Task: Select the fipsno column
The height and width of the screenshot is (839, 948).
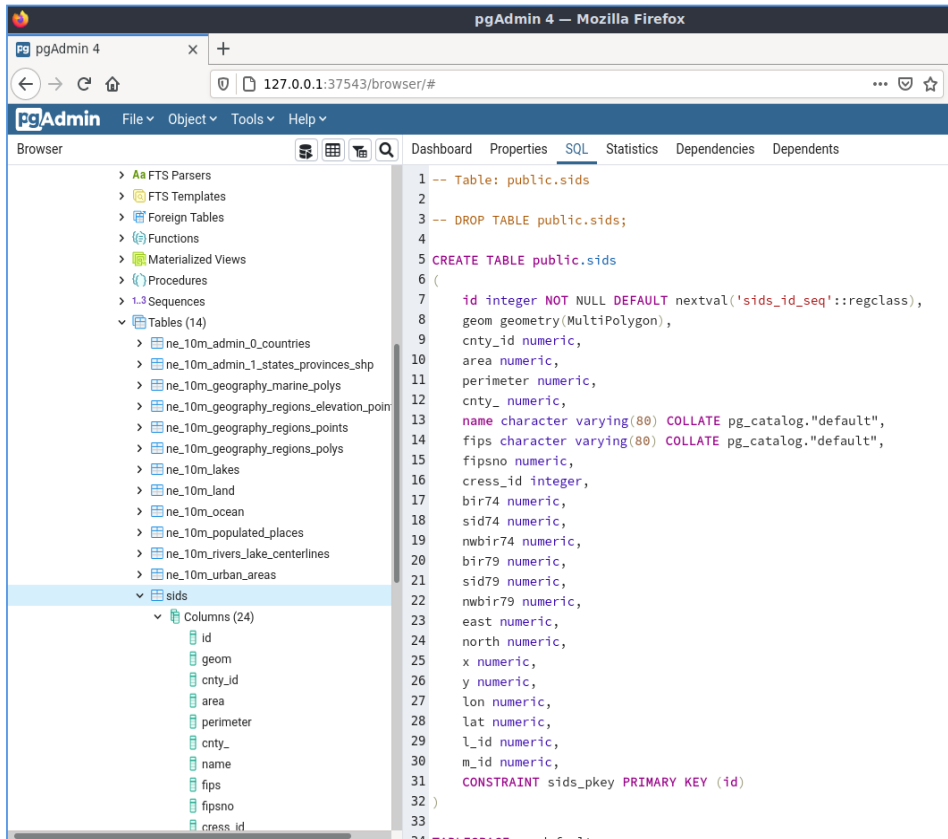Action: tap(217, 806)
